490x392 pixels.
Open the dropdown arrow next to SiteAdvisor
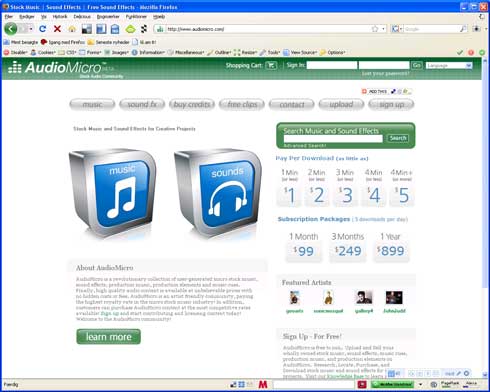[420, 385]
